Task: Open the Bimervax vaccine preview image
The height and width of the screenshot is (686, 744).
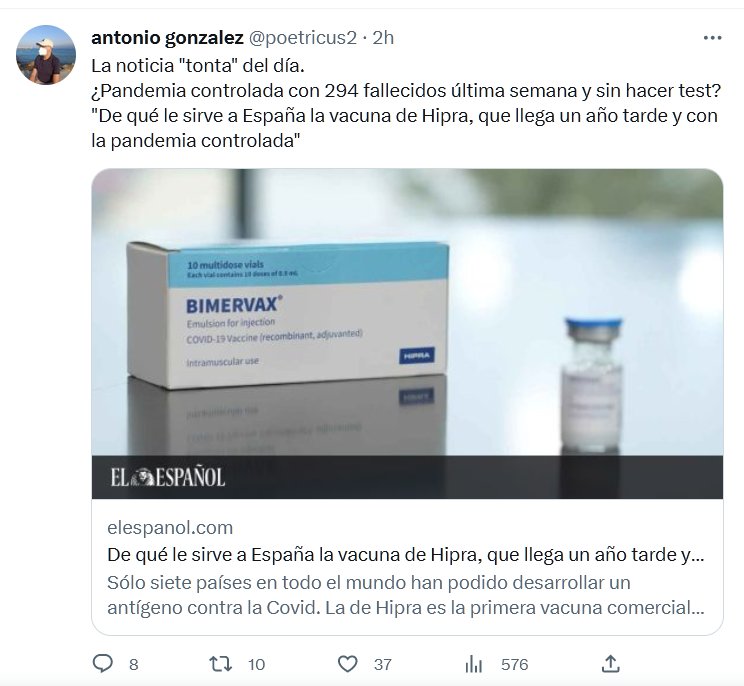Action: click(407, 312)
